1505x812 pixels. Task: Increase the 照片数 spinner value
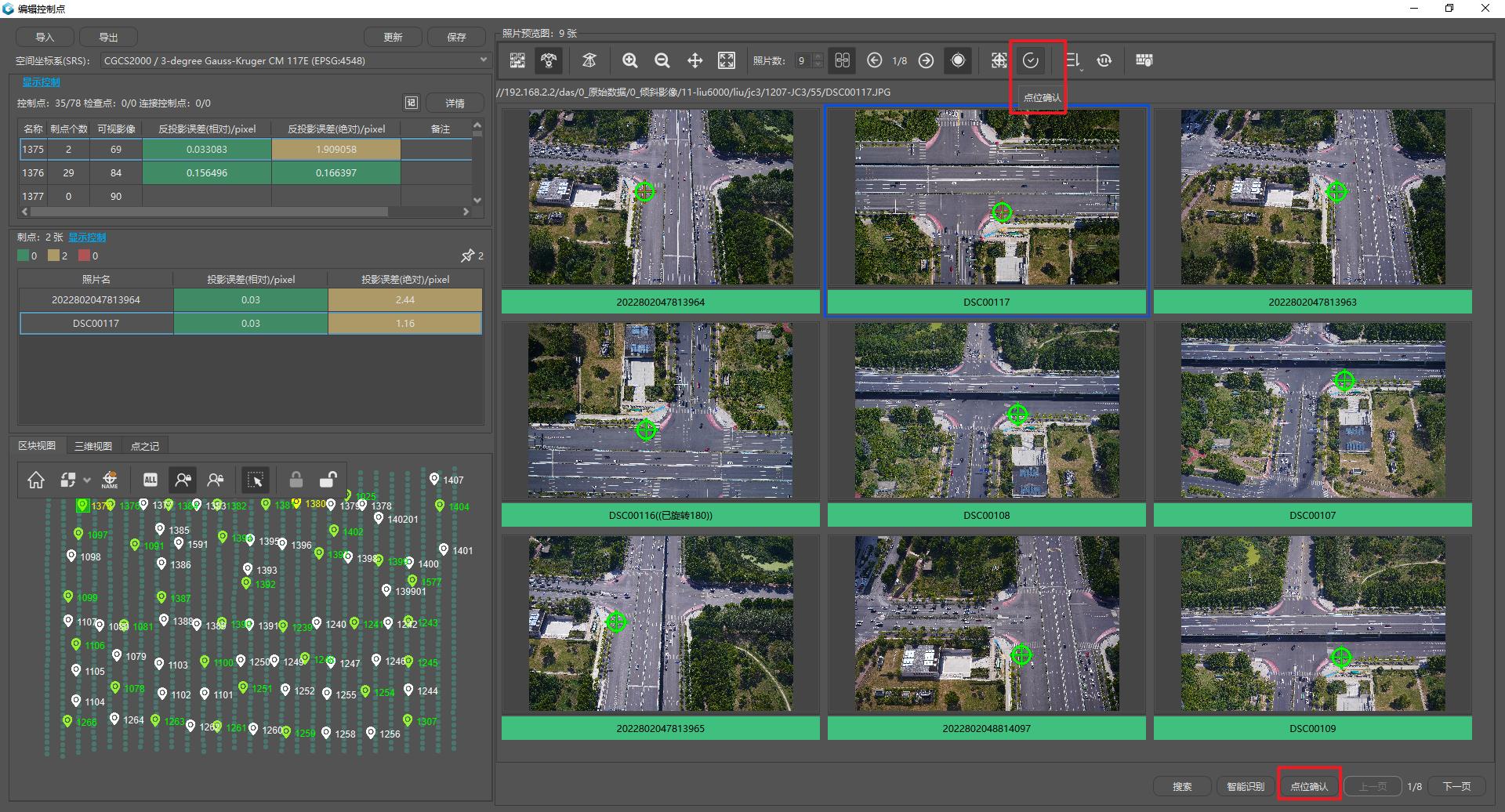click(818, 56)
